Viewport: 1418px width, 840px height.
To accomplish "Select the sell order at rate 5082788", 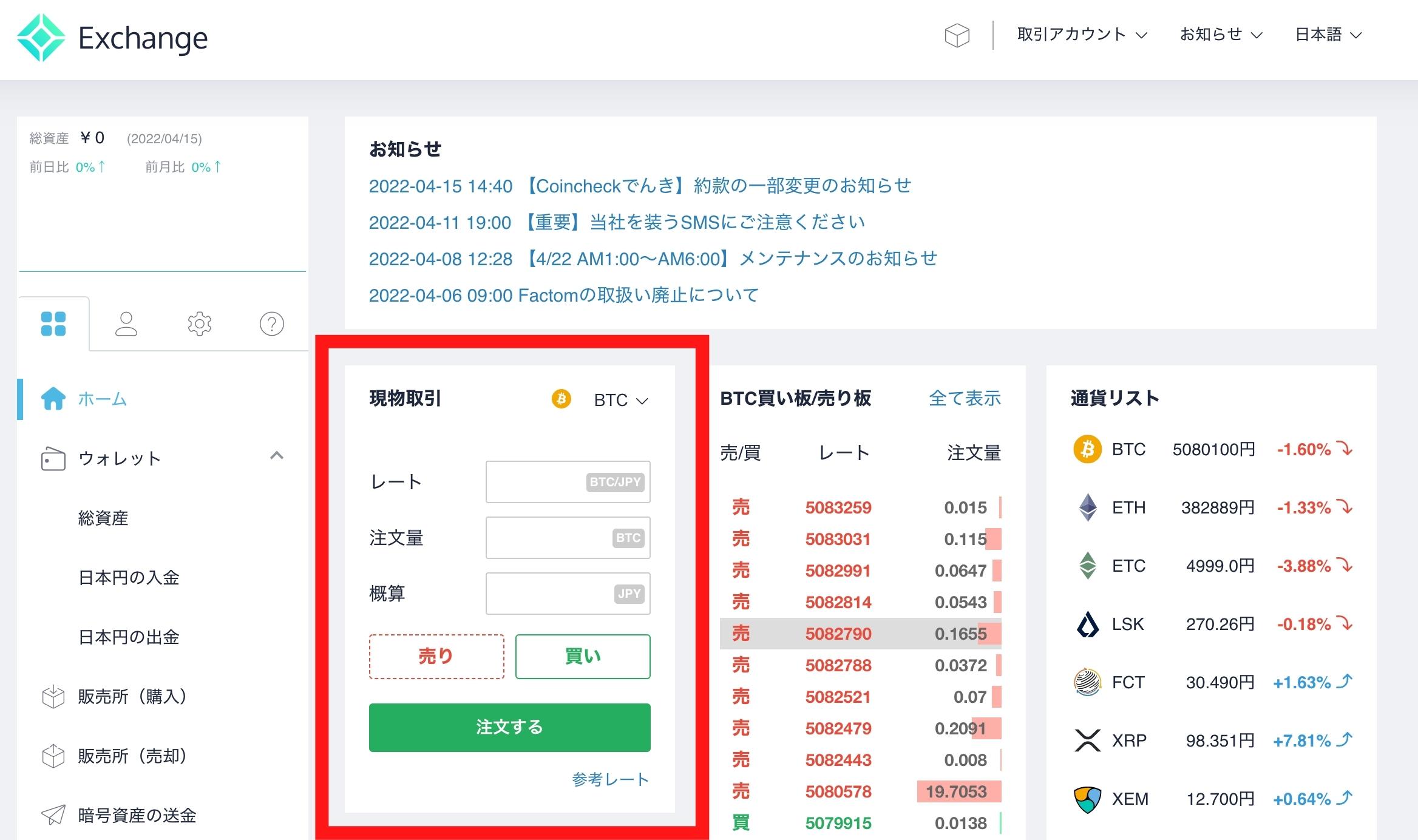I will pyautogui.click(x=861, y=665).
